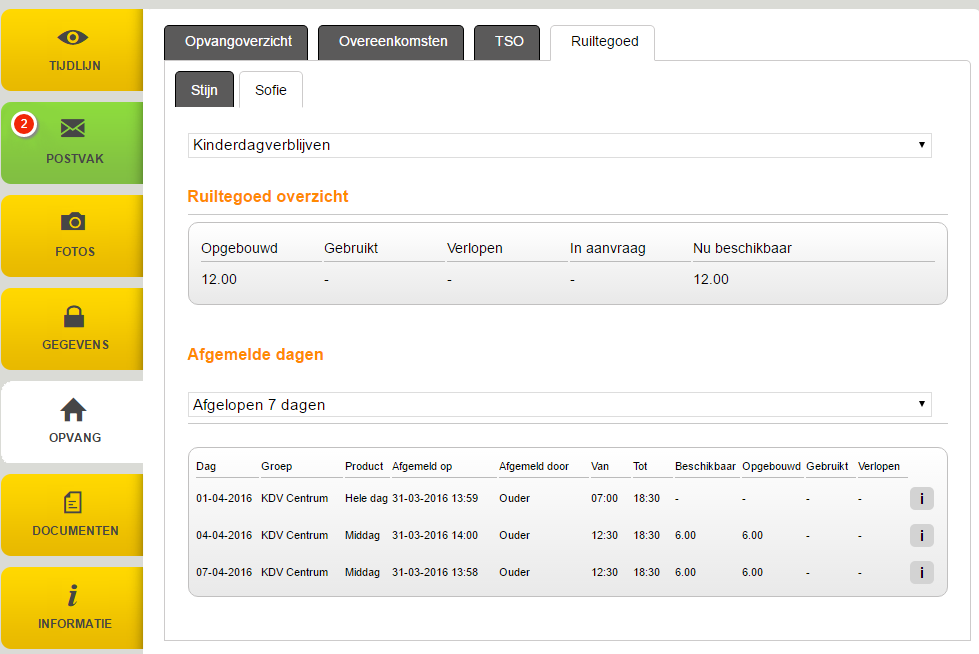Select the Sofie child tab

270,90
